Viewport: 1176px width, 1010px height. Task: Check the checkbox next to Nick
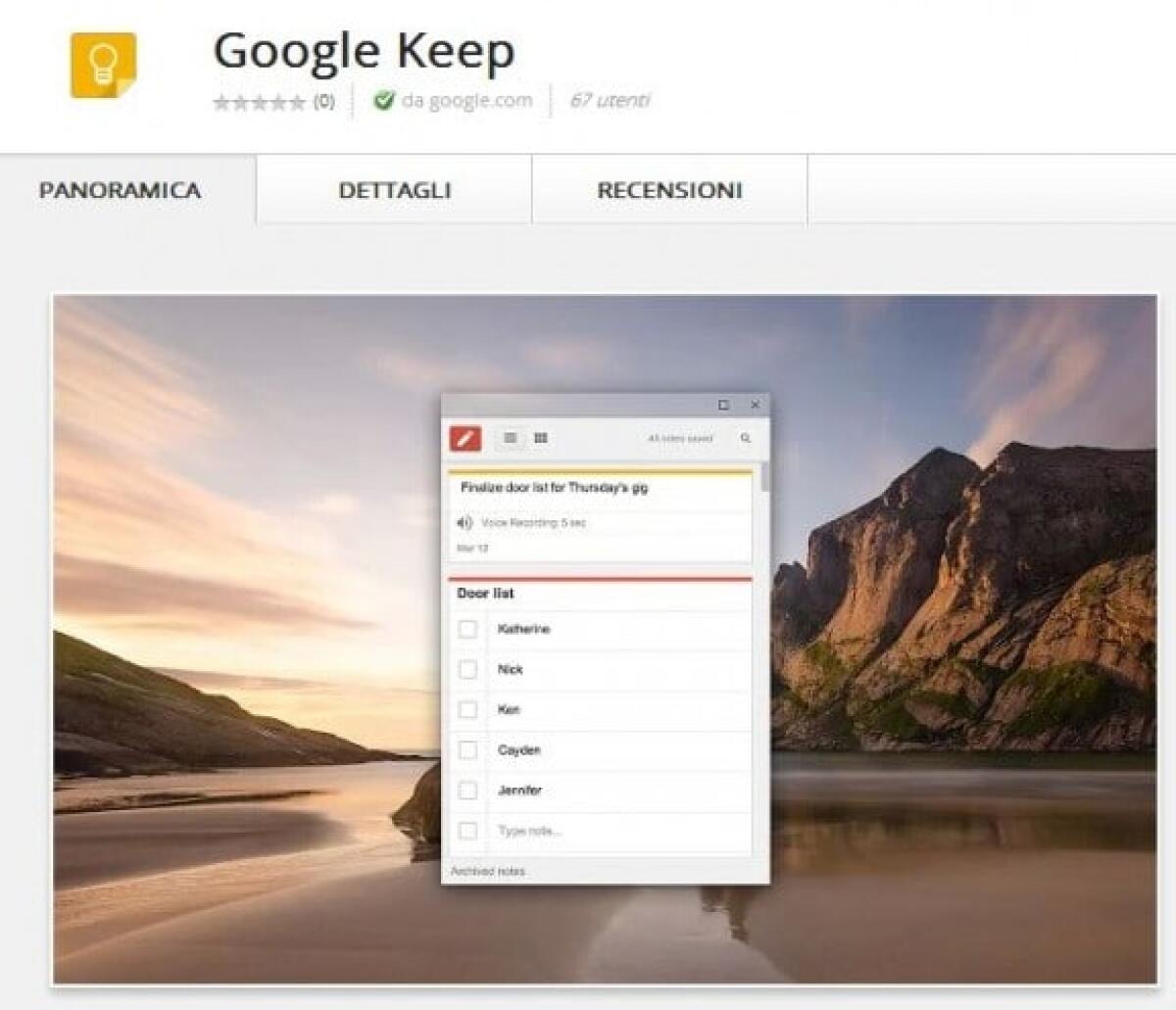click(465, 669)
